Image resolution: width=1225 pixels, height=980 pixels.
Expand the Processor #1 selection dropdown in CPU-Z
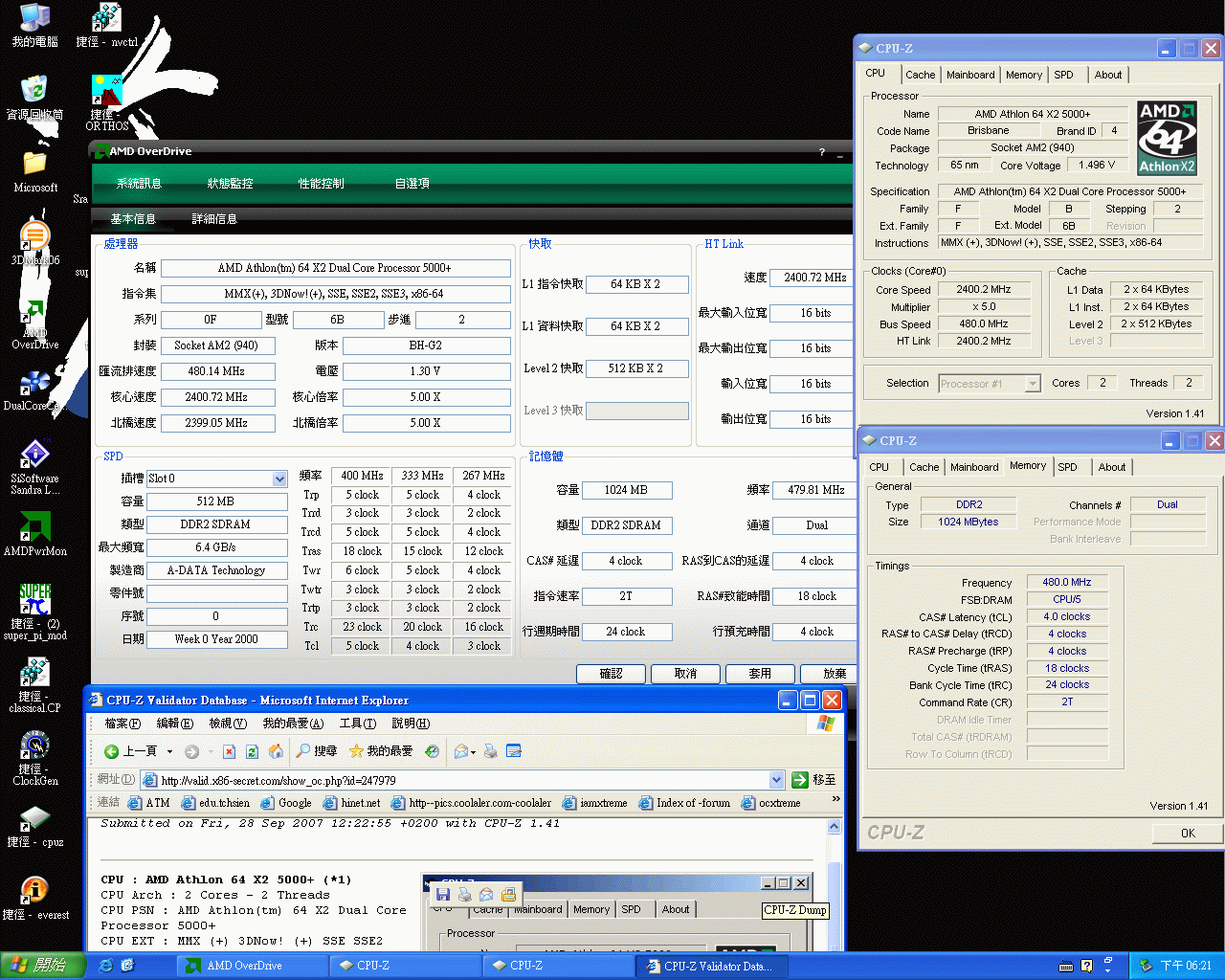click(1033, 384)
